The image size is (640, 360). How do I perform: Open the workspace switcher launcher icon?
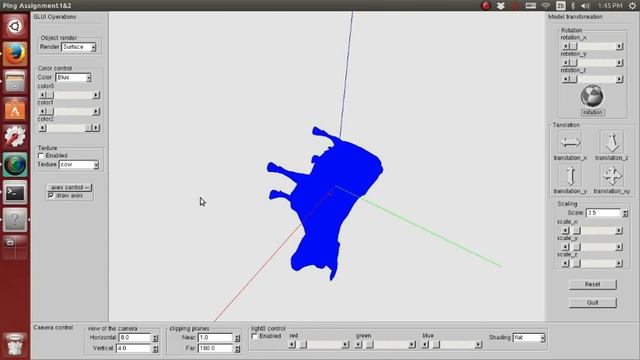(15, 248)
